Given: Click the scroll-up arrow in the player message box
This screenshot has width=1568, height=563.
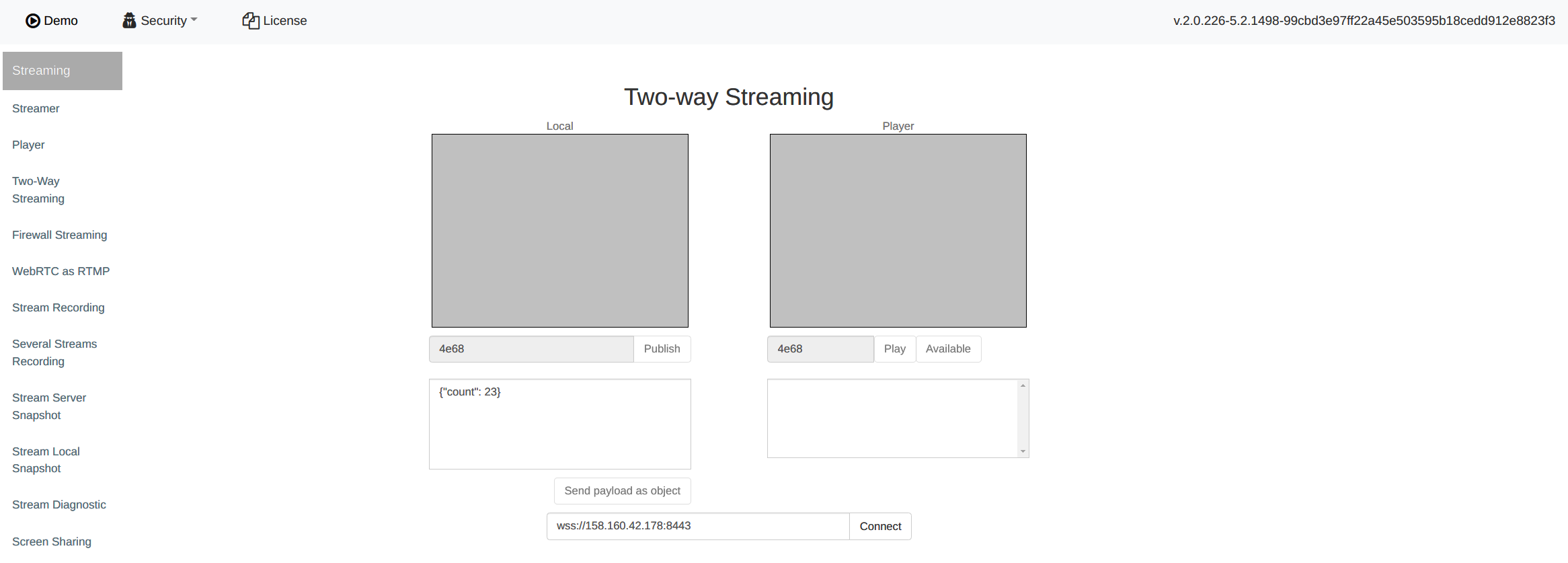Looking at the screenshot, I should pos(1023,385).
